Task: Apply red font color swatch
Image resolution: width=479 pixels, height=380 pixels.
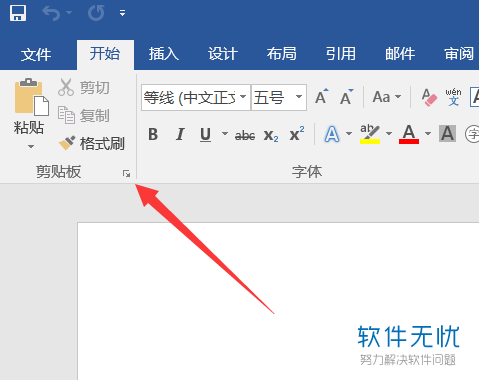Action: pos(409,135)
